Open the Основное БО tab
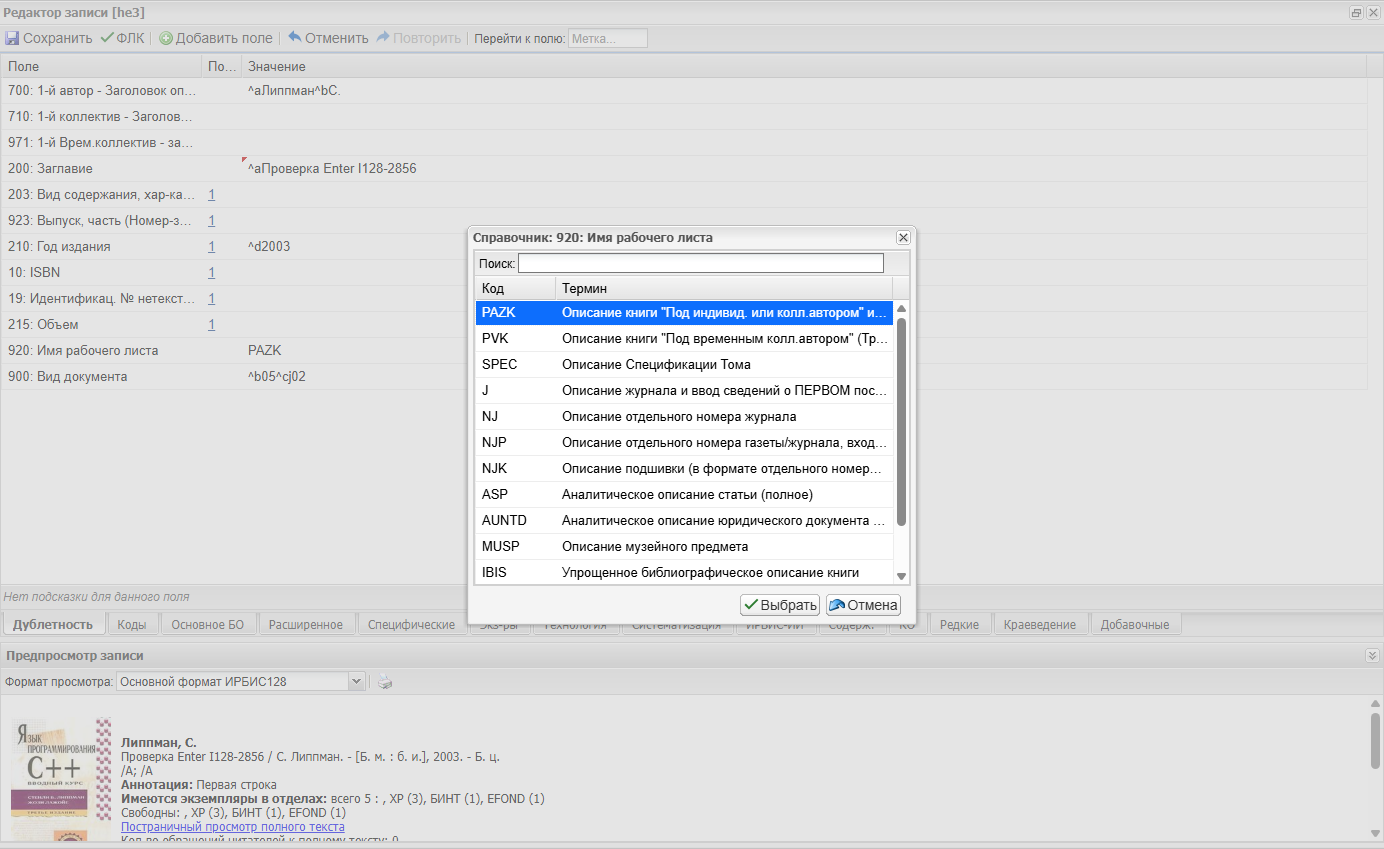Screen dimensions: 1384x849 [208, 624]
